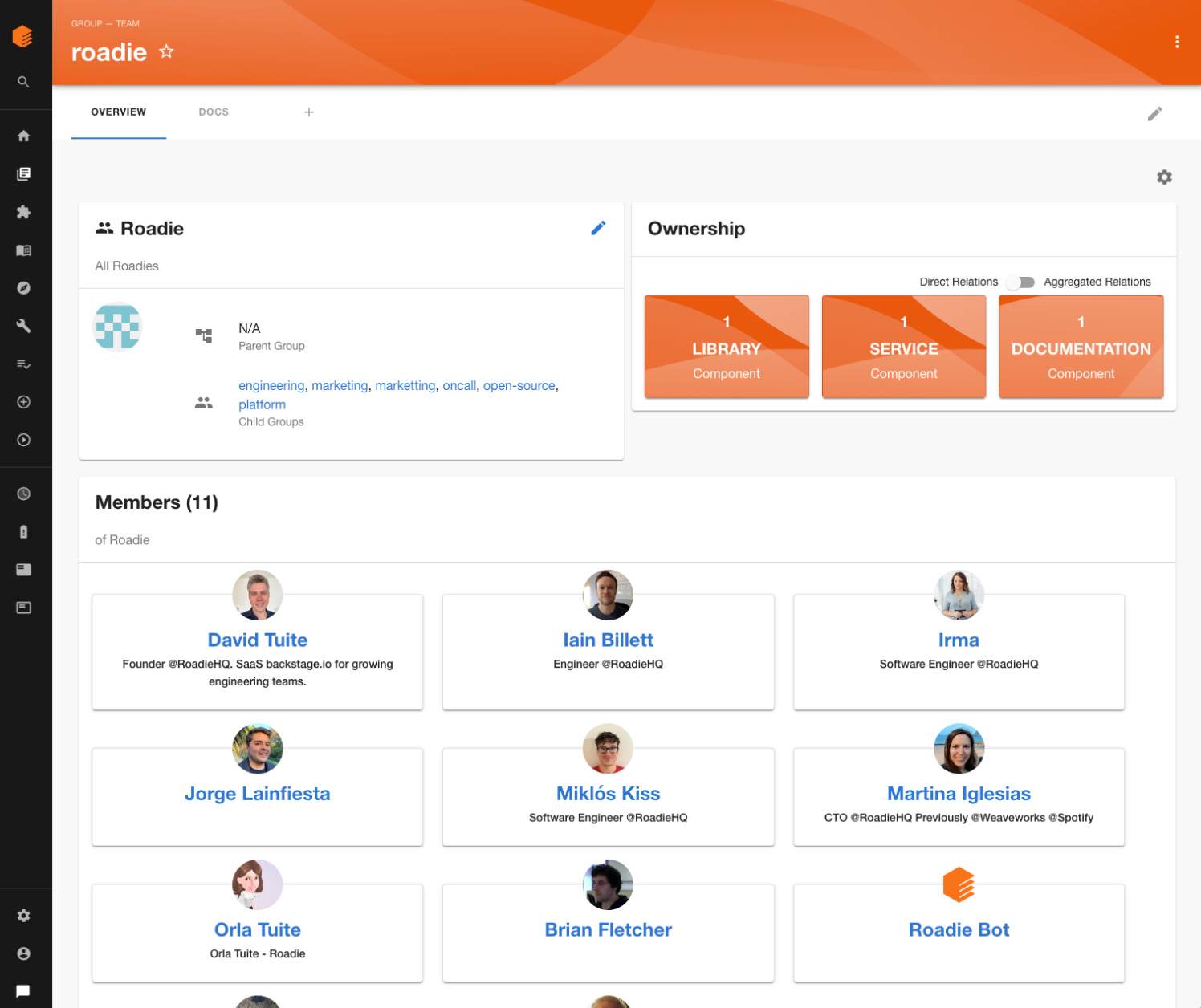Viewport: 1201px width, 1008px height.
Task: Open the settings gear above Ownership
Action: coord(1164,177)
